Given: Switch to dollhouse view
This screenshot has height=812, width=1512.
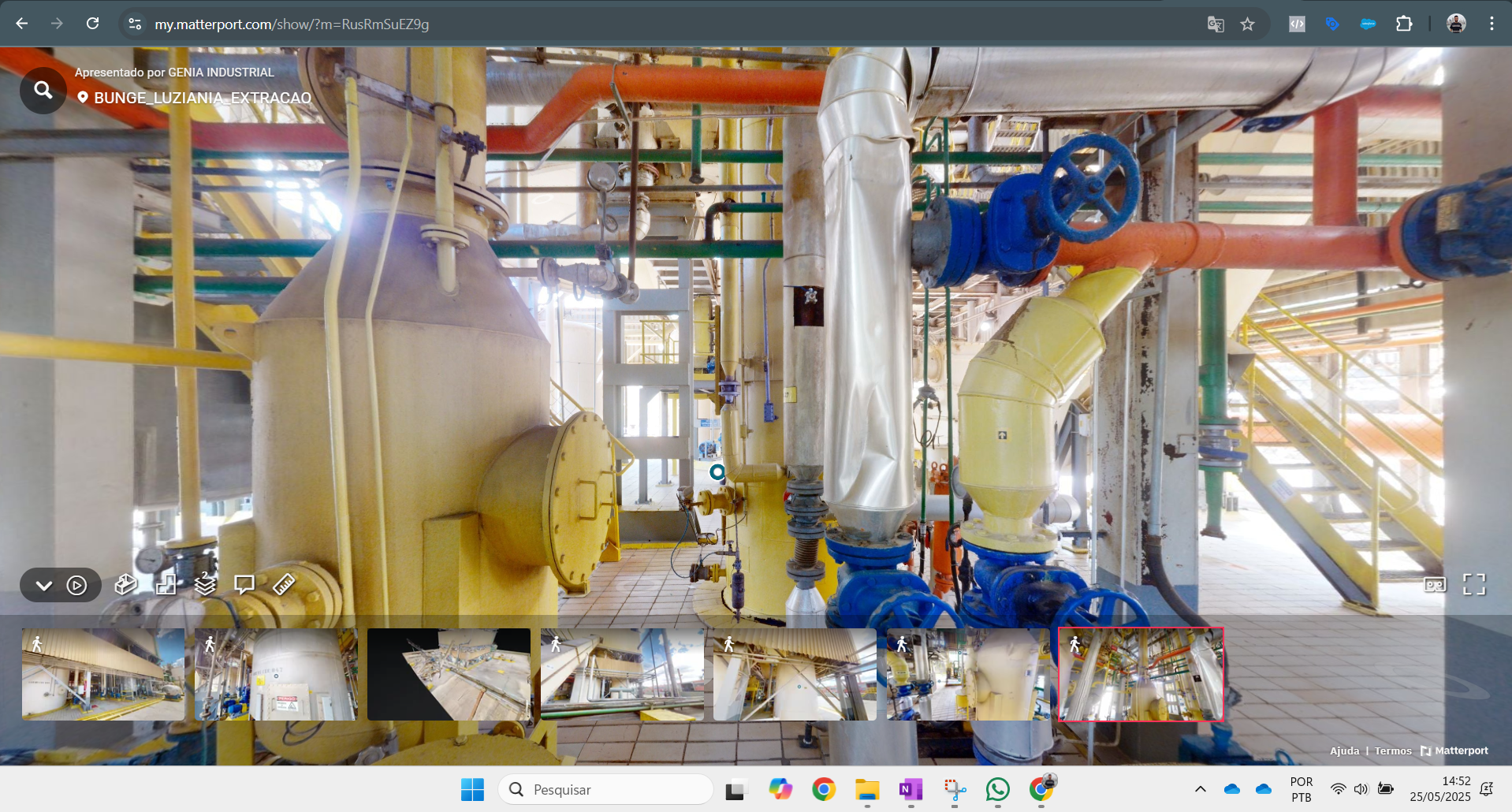Looking at the screenshot, I should 126,585.
